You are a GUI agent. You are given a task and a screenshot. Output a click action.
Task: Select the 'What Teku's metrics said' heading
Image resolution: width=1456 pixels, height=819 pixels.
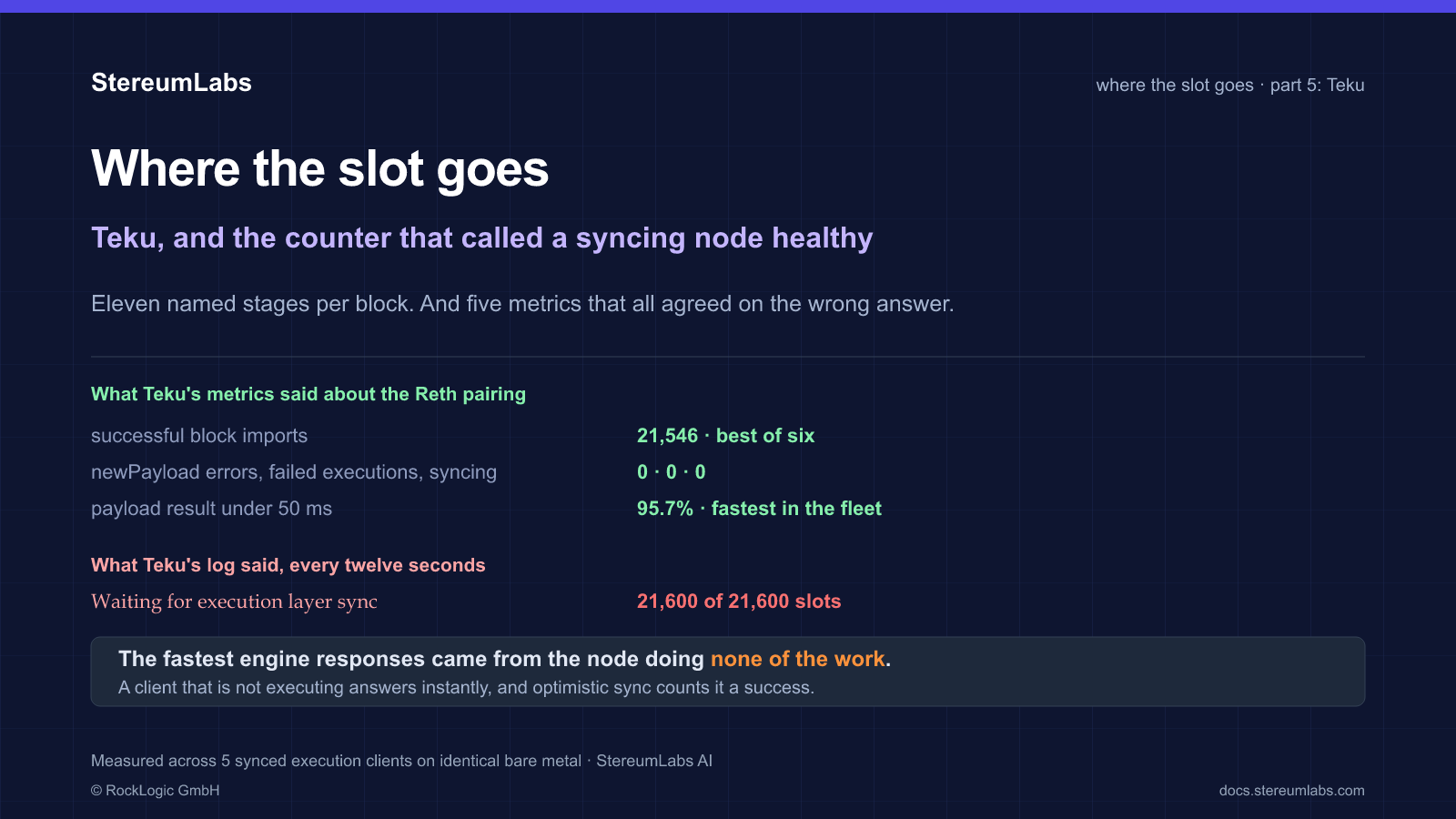308,394
